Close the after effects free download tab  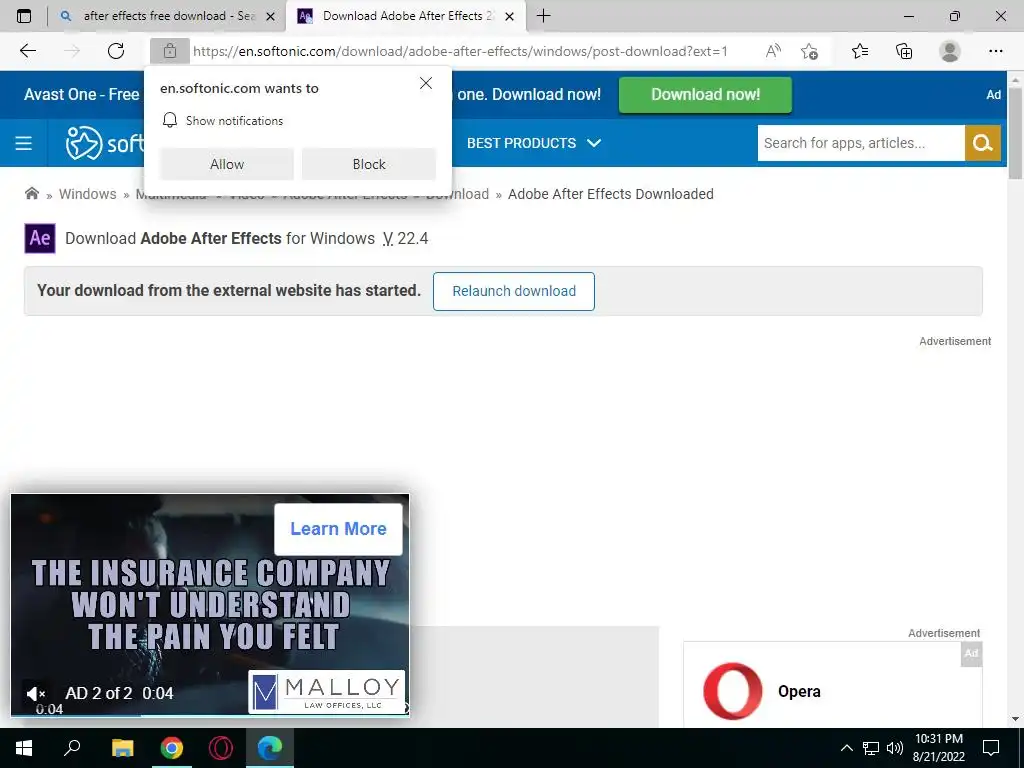point(270,16)
